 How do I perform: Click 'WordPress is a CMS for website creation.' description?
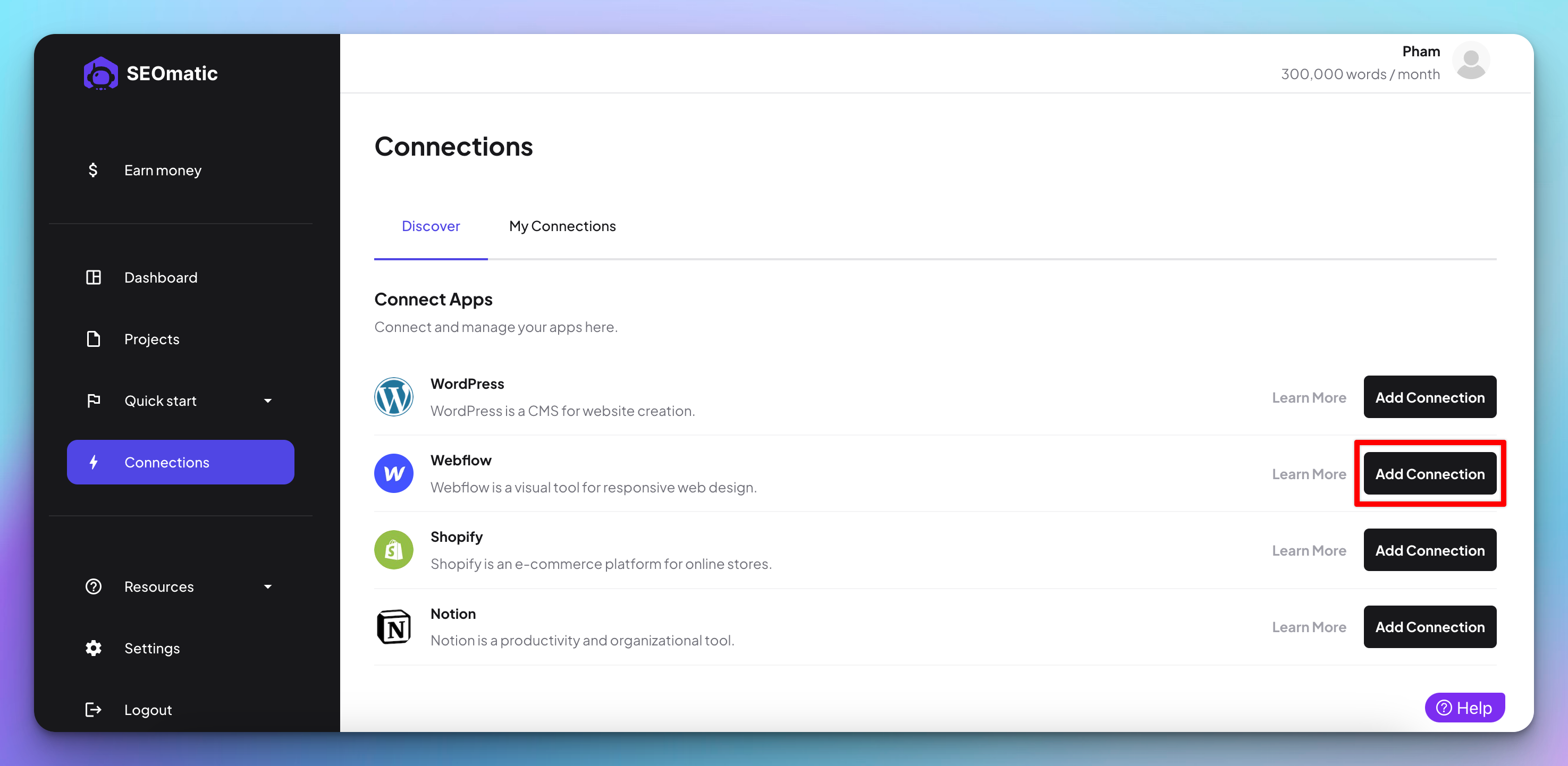point(562,411)
